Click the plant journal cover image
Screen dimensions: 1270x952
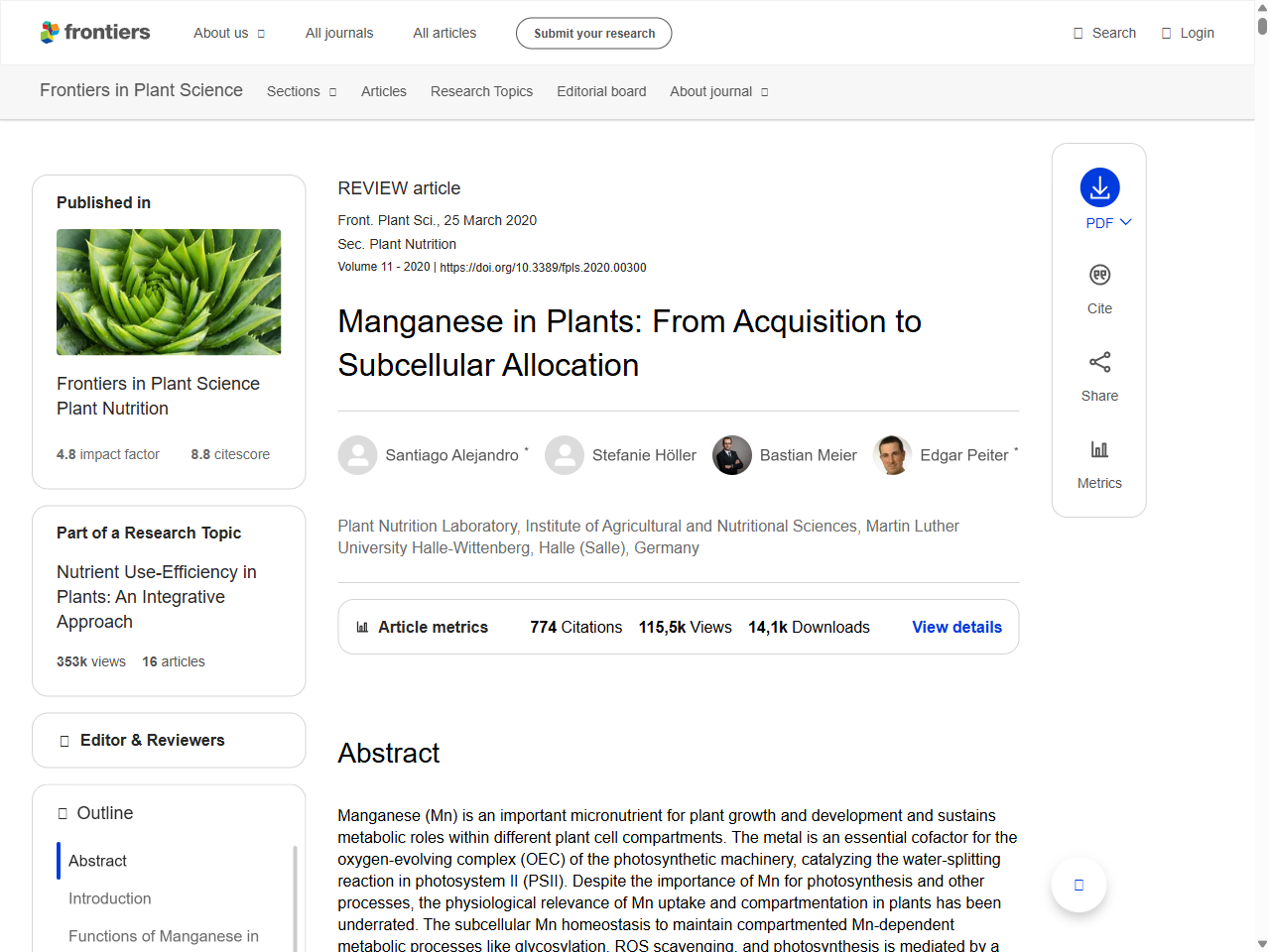pos(169,293)
